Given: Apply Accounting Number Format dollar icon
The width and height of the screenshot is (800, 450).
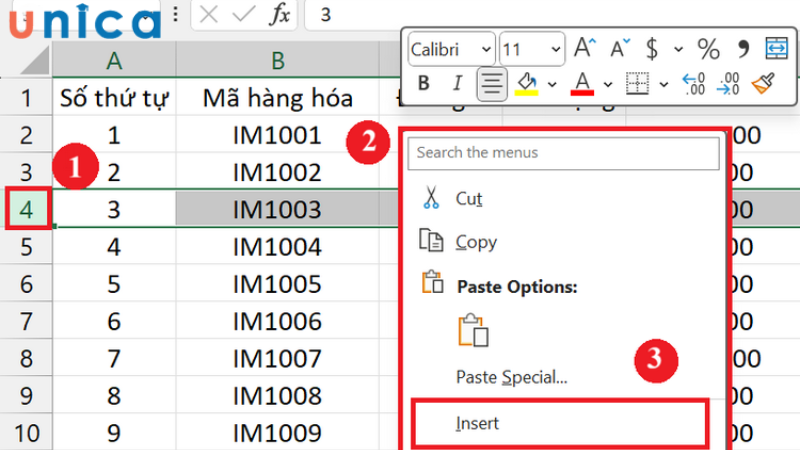Looking at the screenshot, I should tap(652, 49).
